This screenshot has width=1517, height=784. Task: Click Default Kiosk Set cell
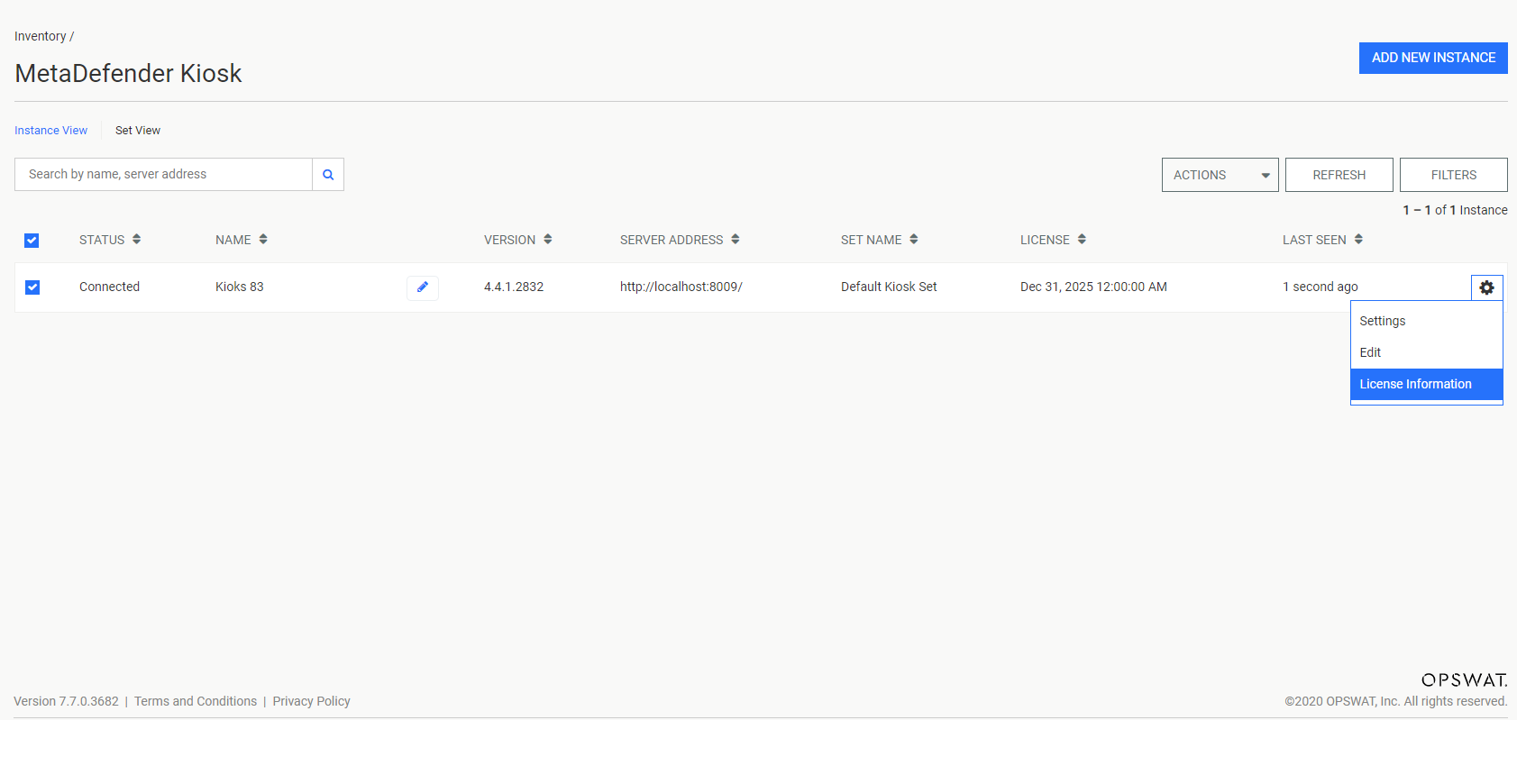tap(889, 287)
